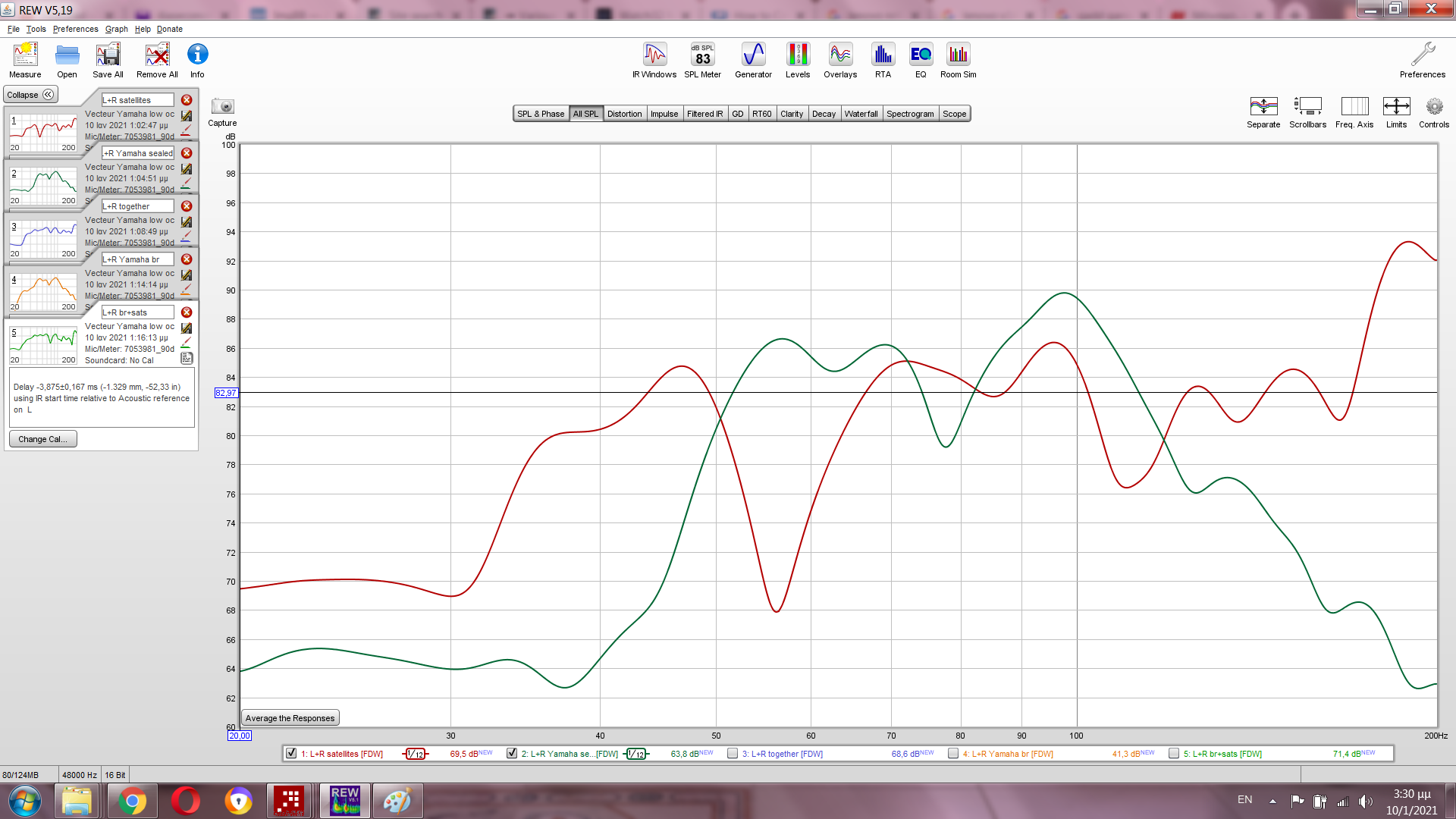Switch to the Waterfall tab

coord(861,114)
